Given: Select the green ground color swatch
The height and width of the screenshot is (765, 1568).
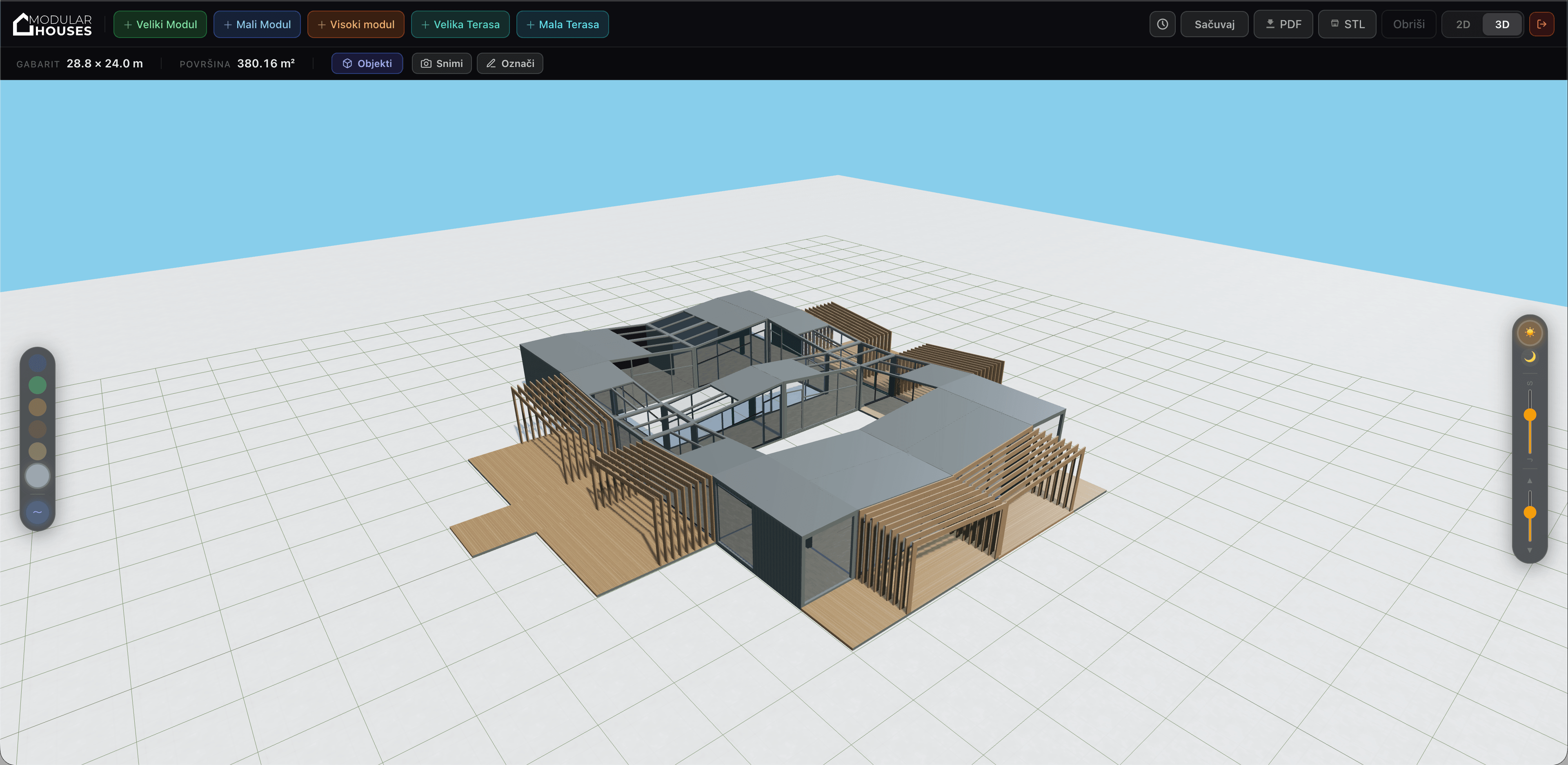Looking at the screenshot, I should [38, 385].
